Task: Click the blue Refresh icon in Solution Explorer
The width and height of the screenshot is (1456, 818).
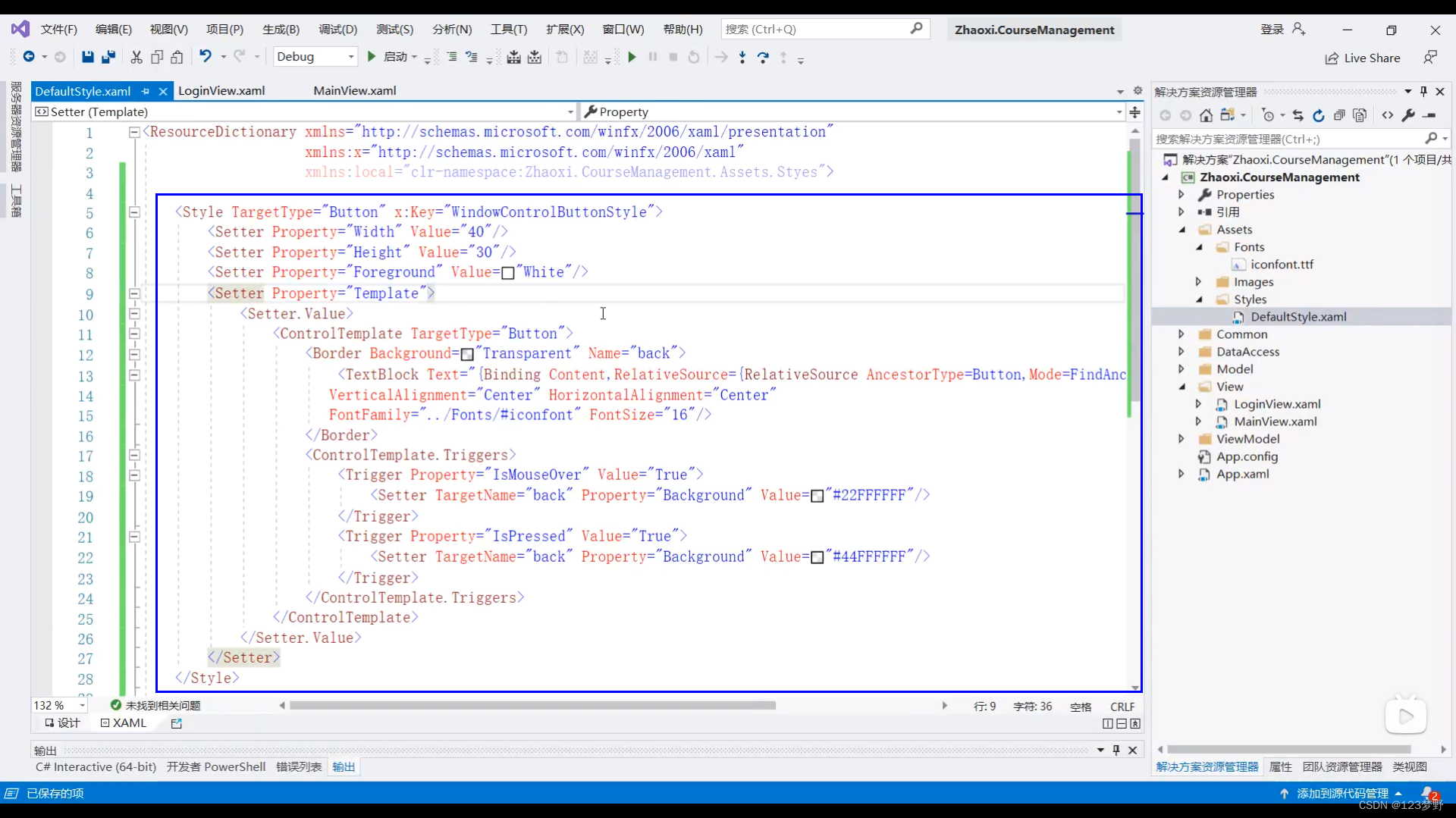Action: (x=1319, y=115)
